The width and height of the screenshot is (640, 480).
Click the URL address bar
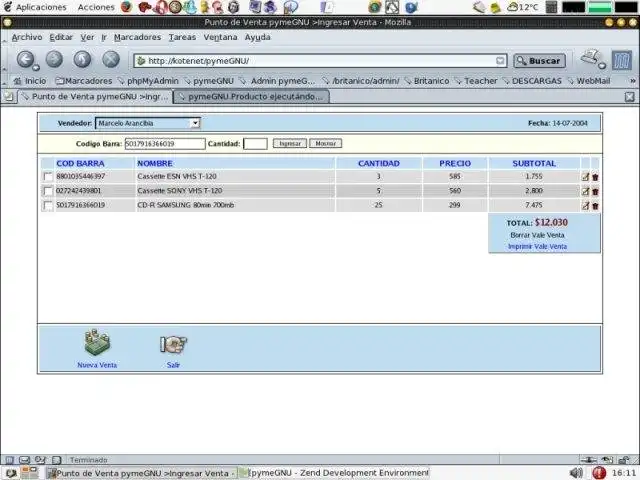pyautogui.click(x=320, y=61)
